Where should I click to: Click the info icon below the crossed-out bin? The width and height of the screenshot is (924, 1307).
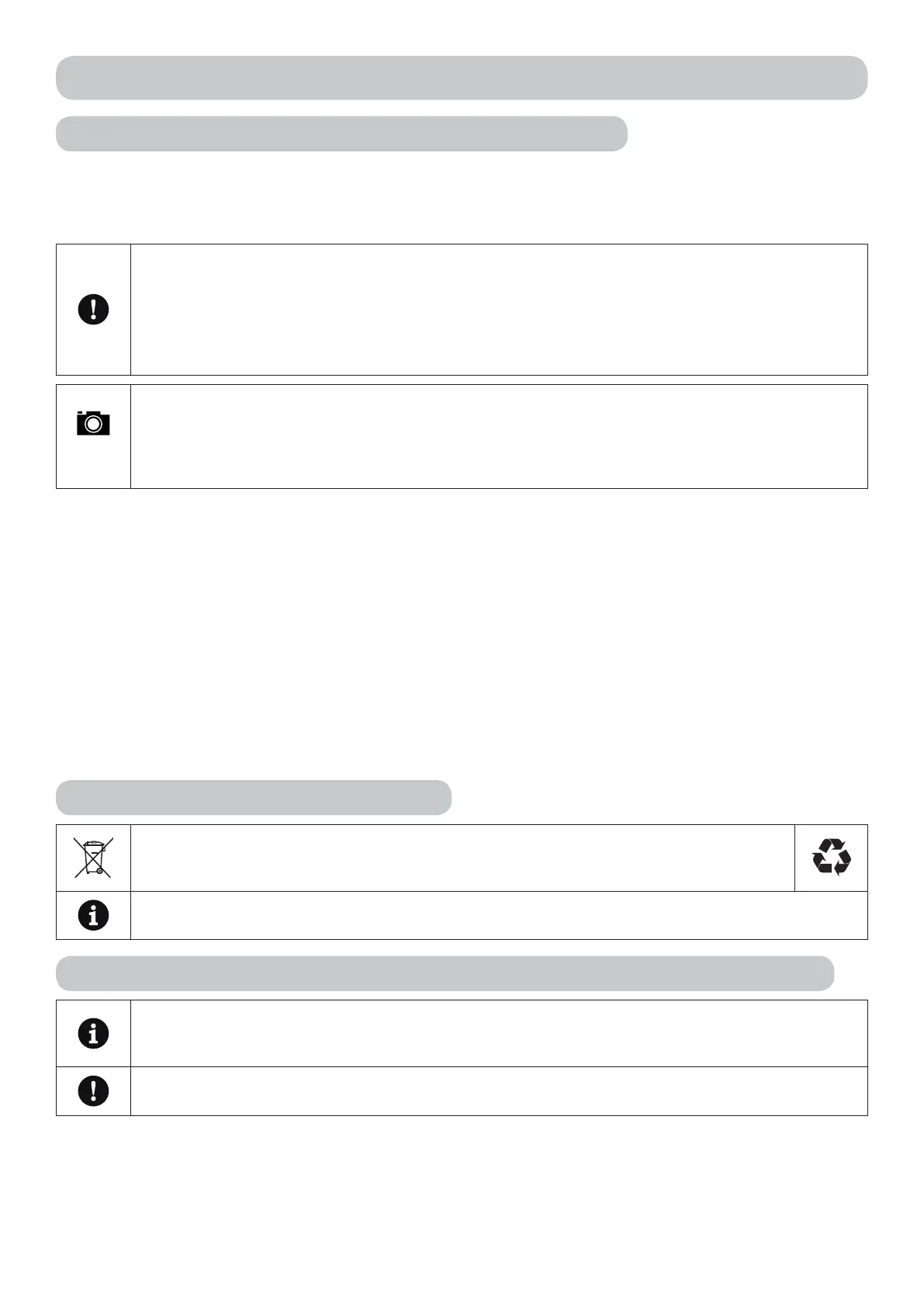[x=93, y=915]
